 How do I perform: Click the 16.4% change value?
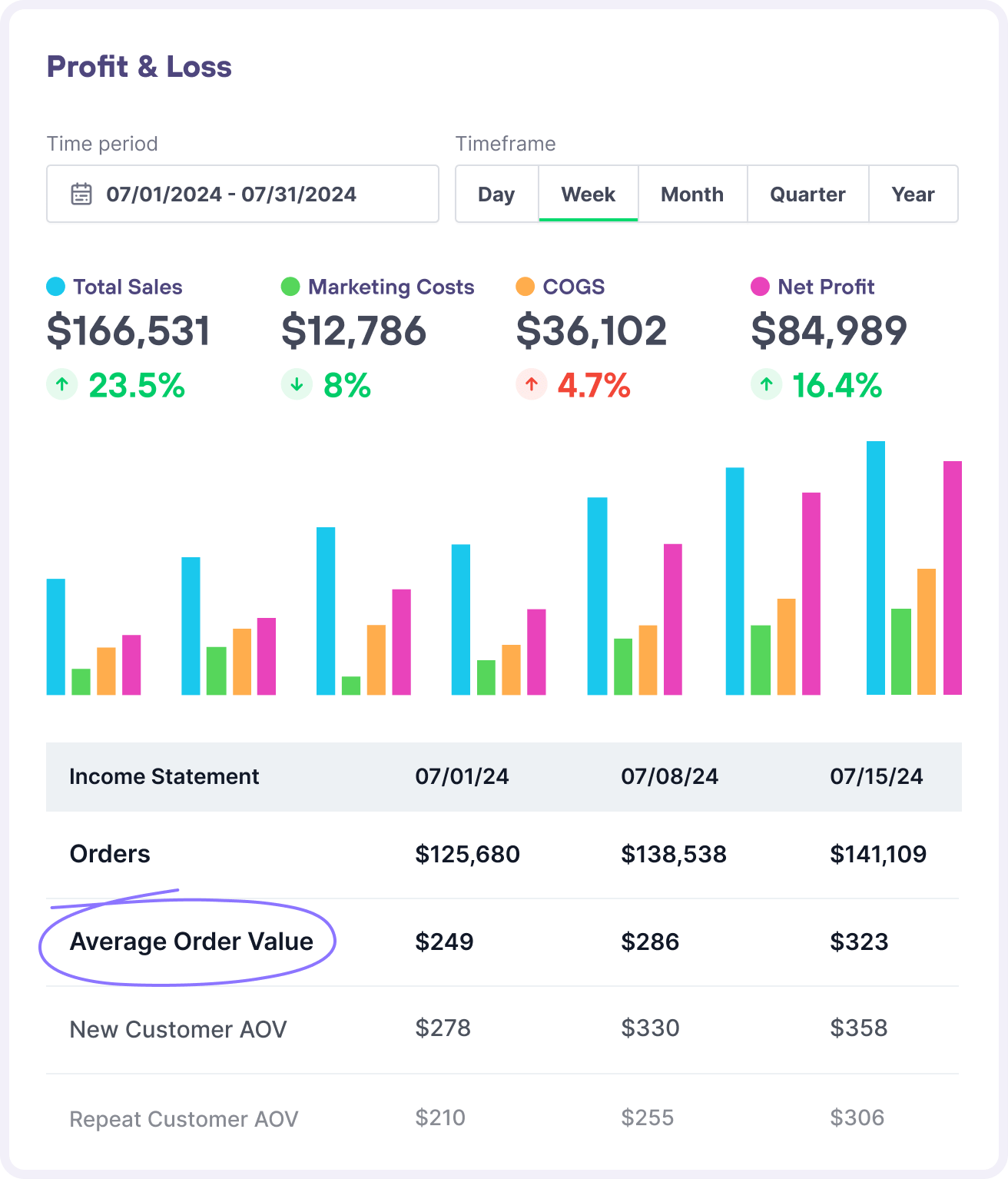[x=837, y=385]
